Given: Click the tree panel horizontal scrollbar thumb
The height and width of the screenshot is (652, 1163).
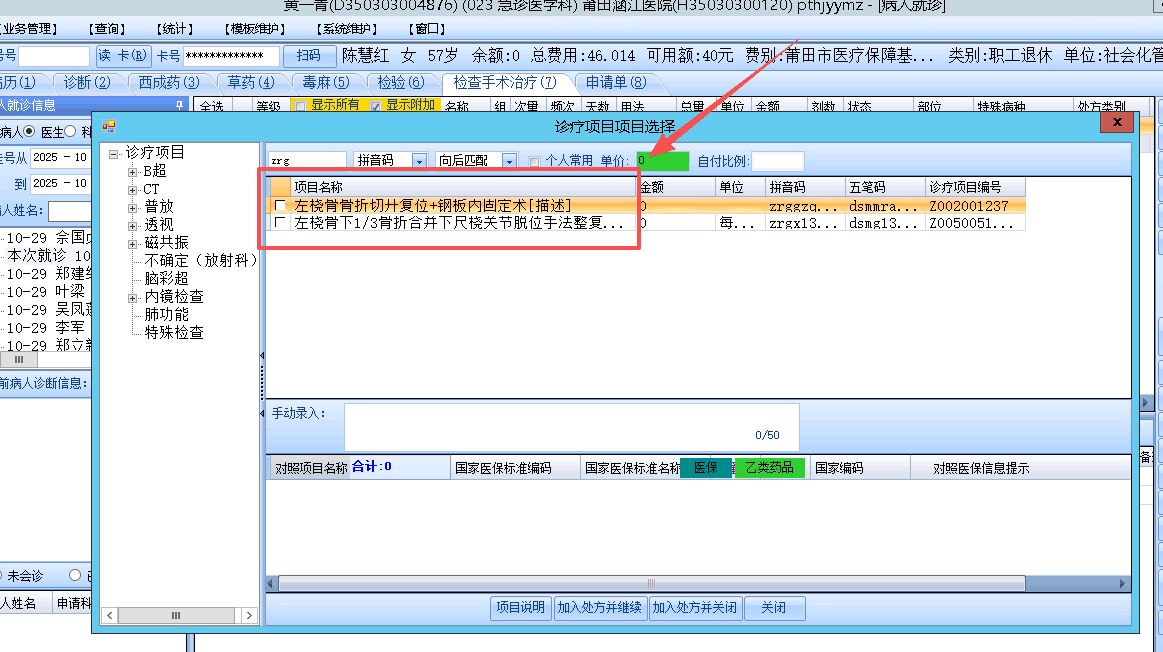Looking at the screenshot, I should [176, 615].
